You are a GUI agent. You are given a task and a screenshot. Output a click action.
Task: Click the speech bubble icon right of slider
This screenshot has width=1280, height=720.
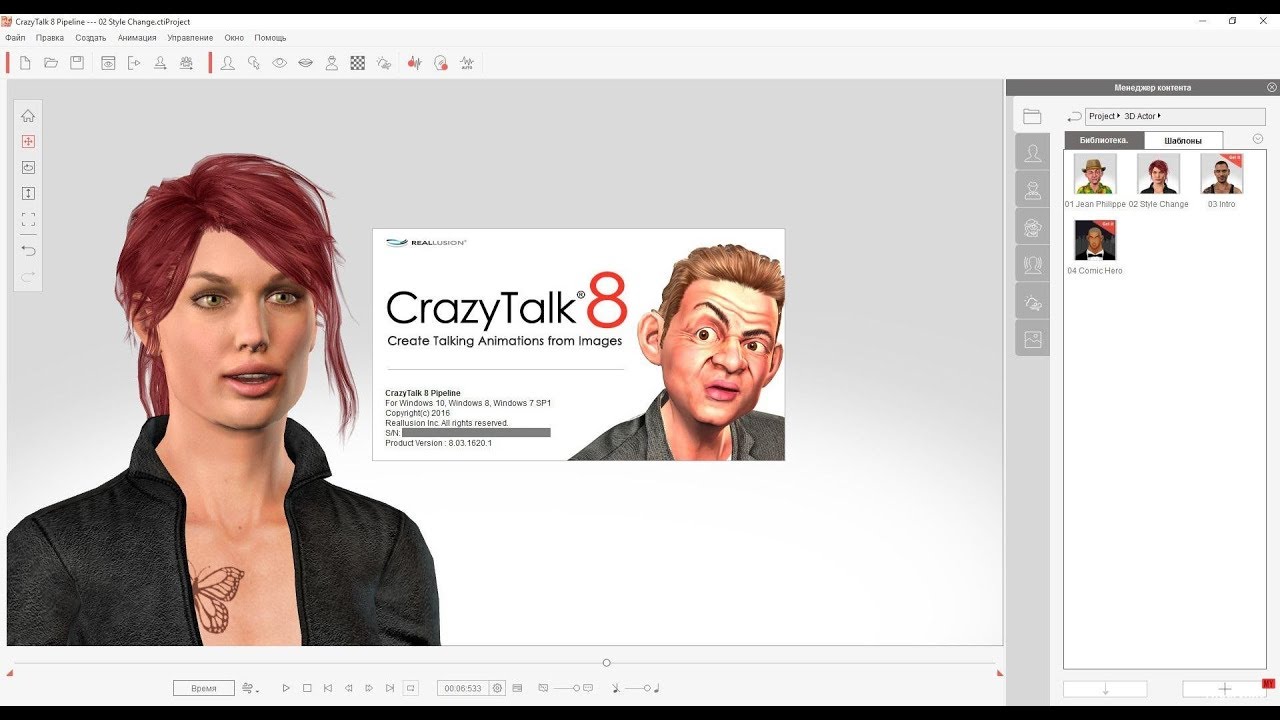pos(588,688)
